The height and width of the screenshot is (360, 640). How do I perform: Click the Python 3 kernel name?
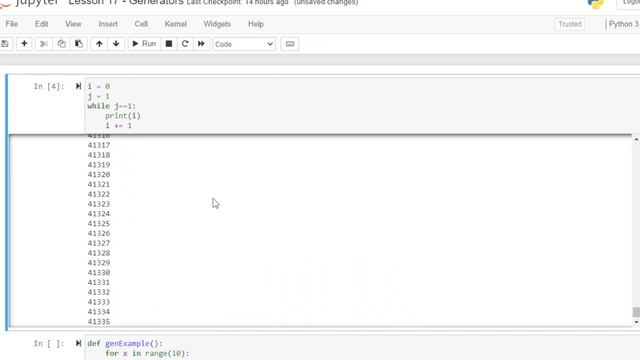point(624,24)
